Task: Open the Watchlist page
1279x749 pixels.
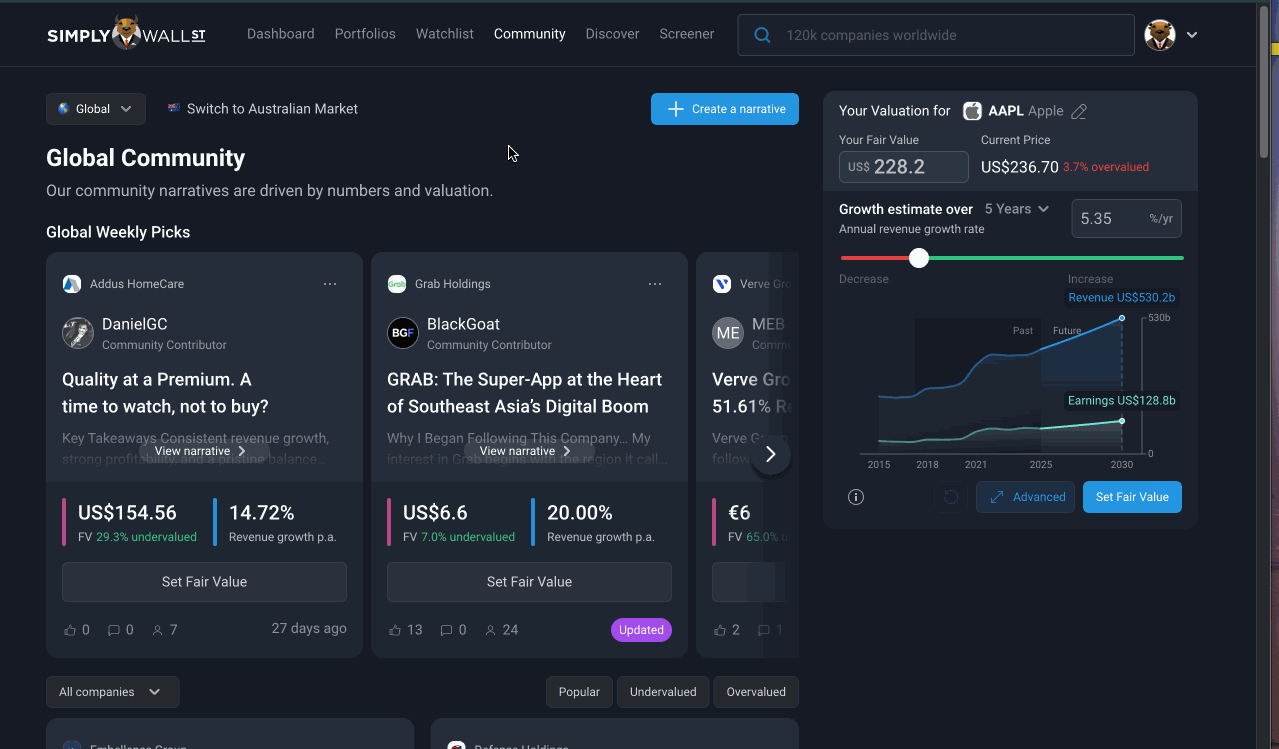Action: click(x=445, y=34)
